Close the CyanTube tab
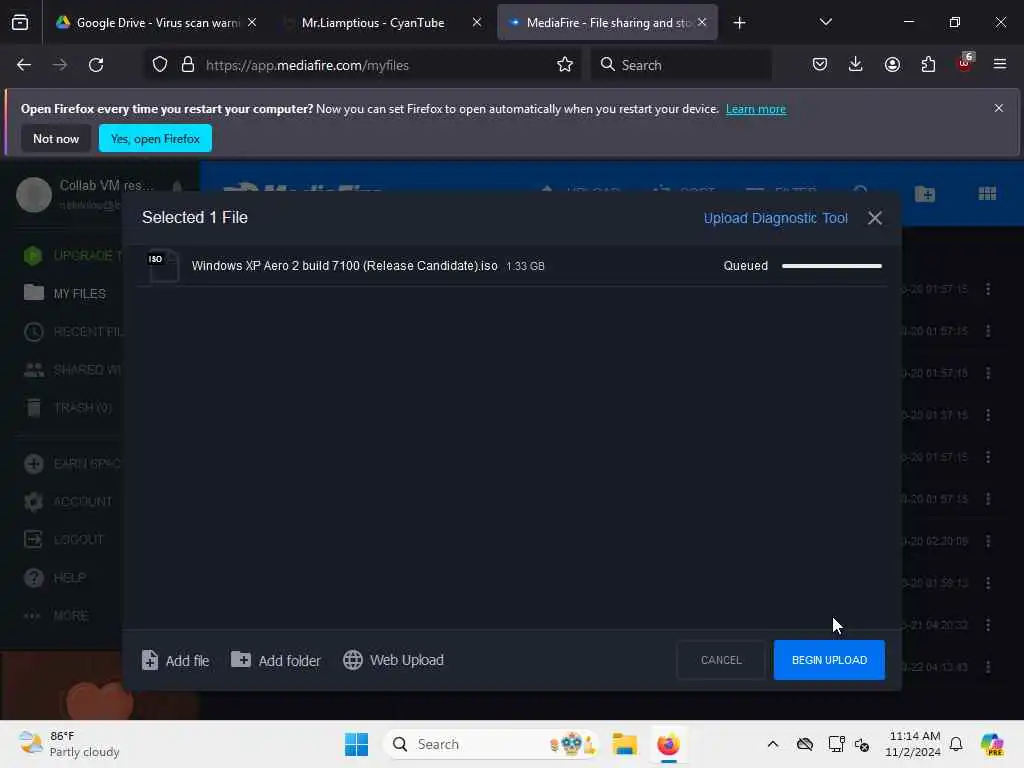1024x768 pixels. point(477,22)
